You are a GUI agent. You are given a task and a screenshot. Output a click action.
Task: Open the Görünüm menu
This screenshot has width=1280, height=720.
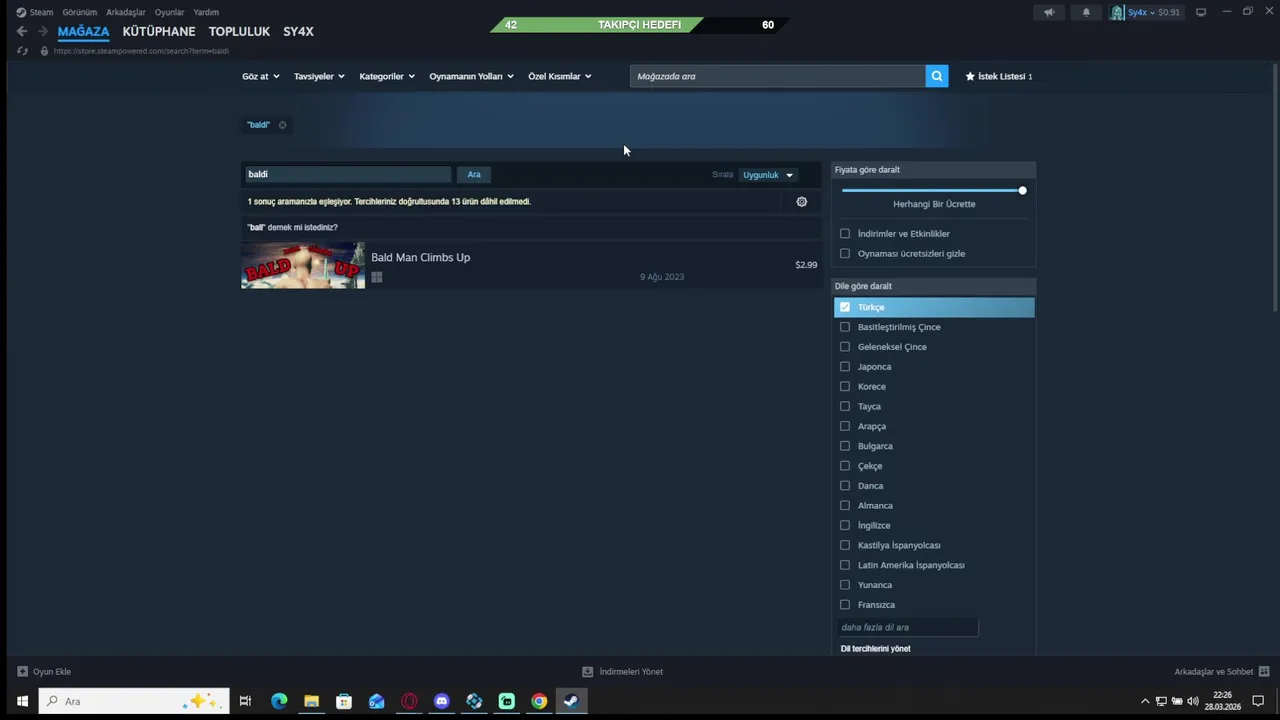tap(80, 12)
